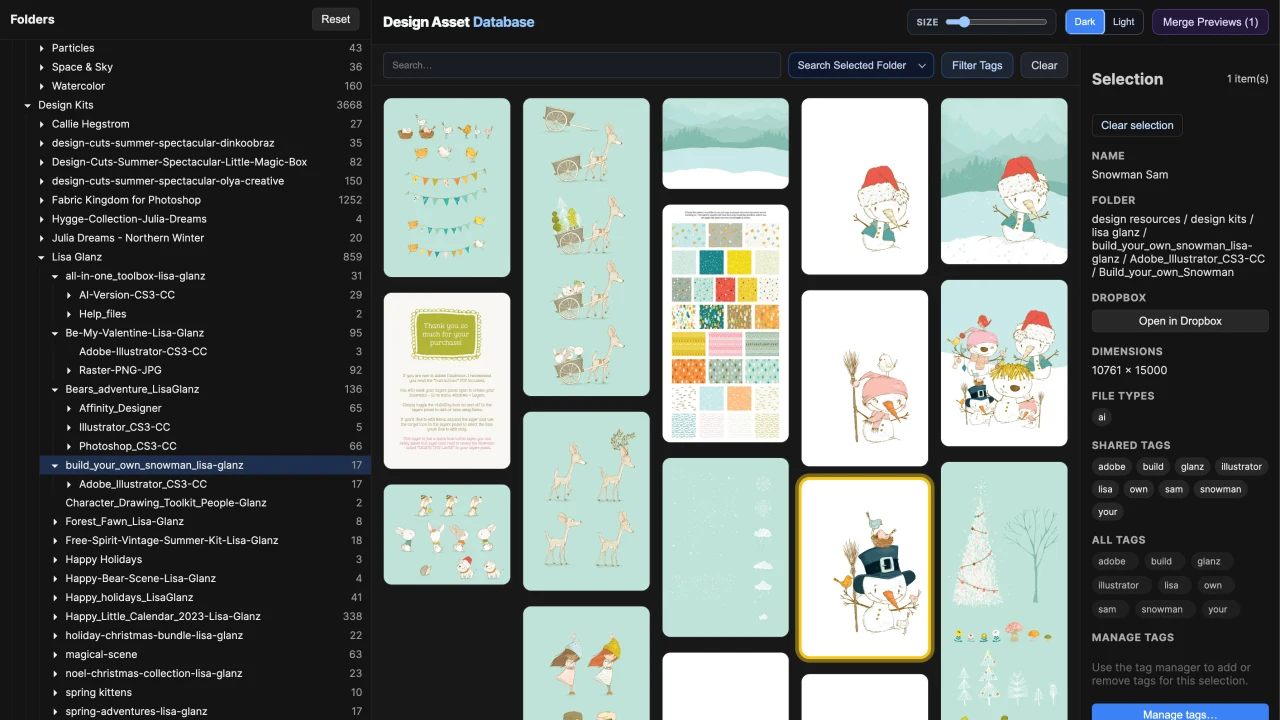This screenshot has height=720, width=1280.
Task: Click the Manage tags… button
Action: pyautogui.click(x=1180, y=714)
